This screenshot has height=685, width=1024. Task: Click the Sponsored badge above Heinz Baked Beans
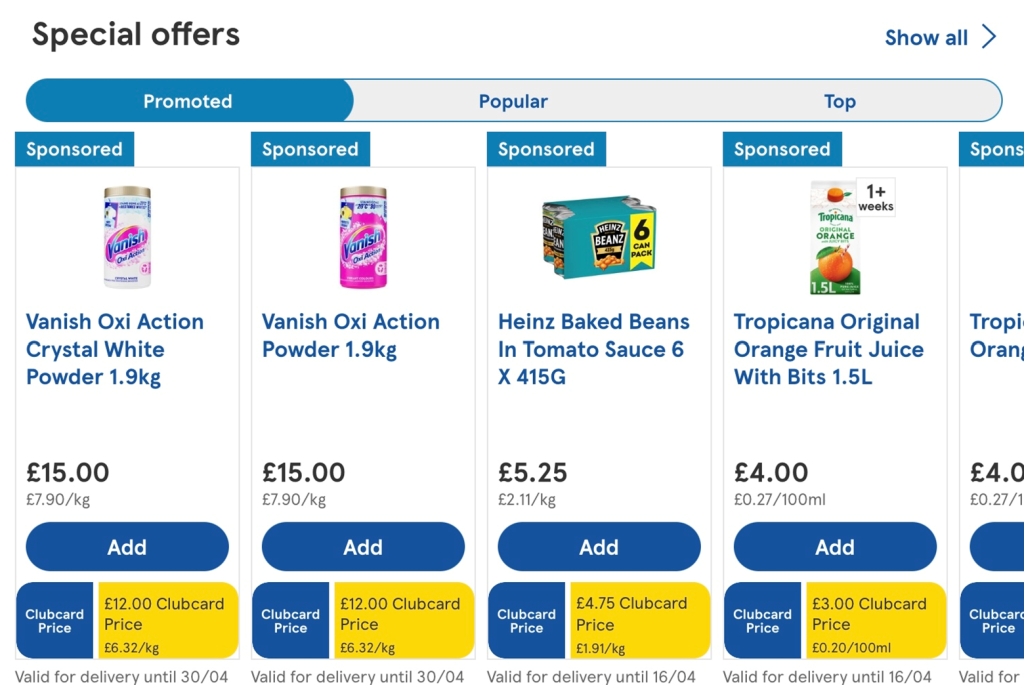point(546,149)
